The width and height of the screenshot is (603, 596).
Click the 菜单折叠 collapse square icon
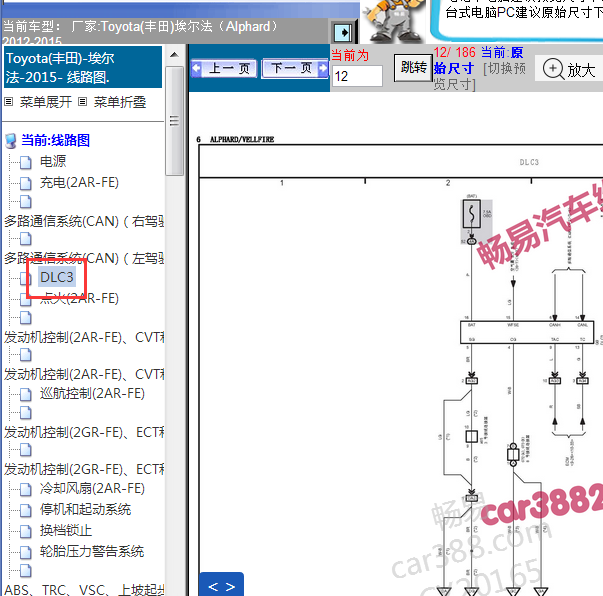coord(82,102)
